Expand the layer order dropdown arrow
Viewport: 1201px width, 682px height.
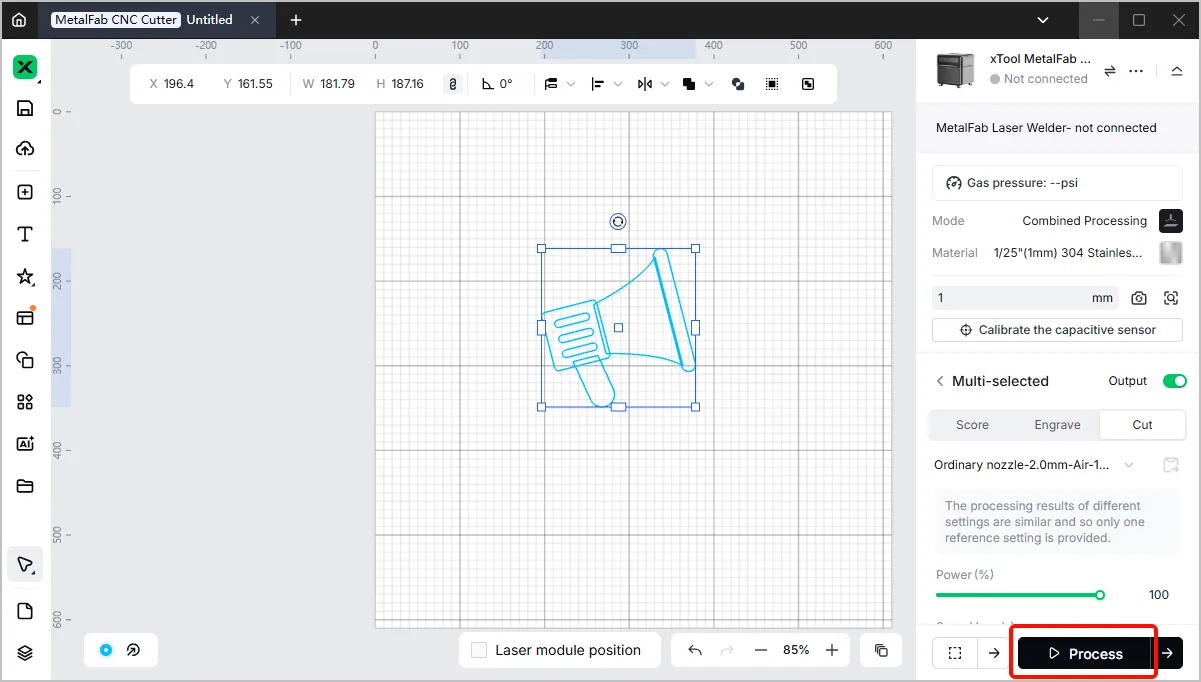(x=571, y=84)
